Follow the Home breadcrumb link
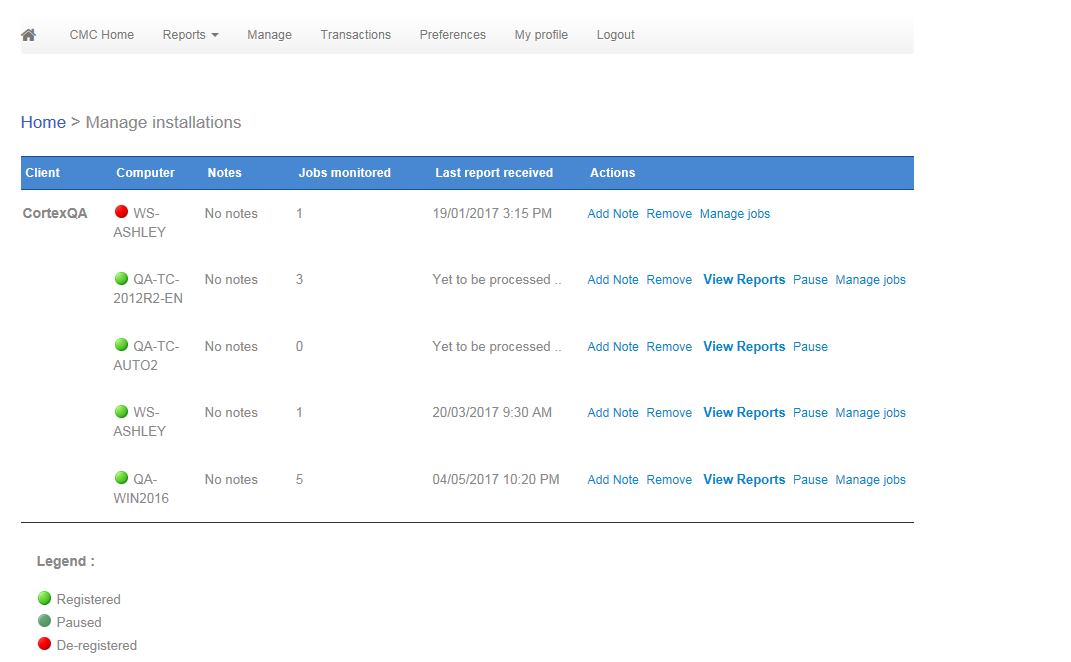This screenshot has width=1071, height=662. [43, 122]
